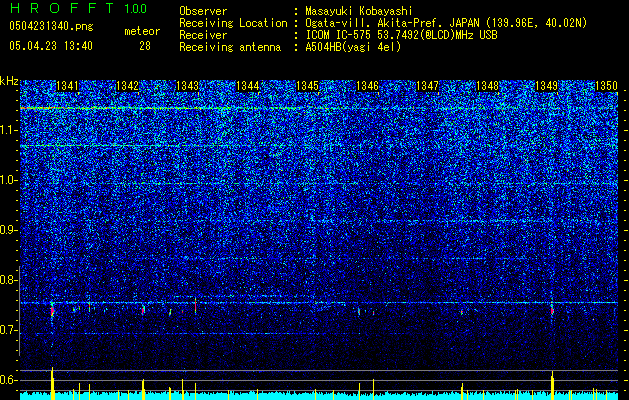Select observer name Masayuki Kobayashi
The image size is (629, 400).
(x=359, y=12)
